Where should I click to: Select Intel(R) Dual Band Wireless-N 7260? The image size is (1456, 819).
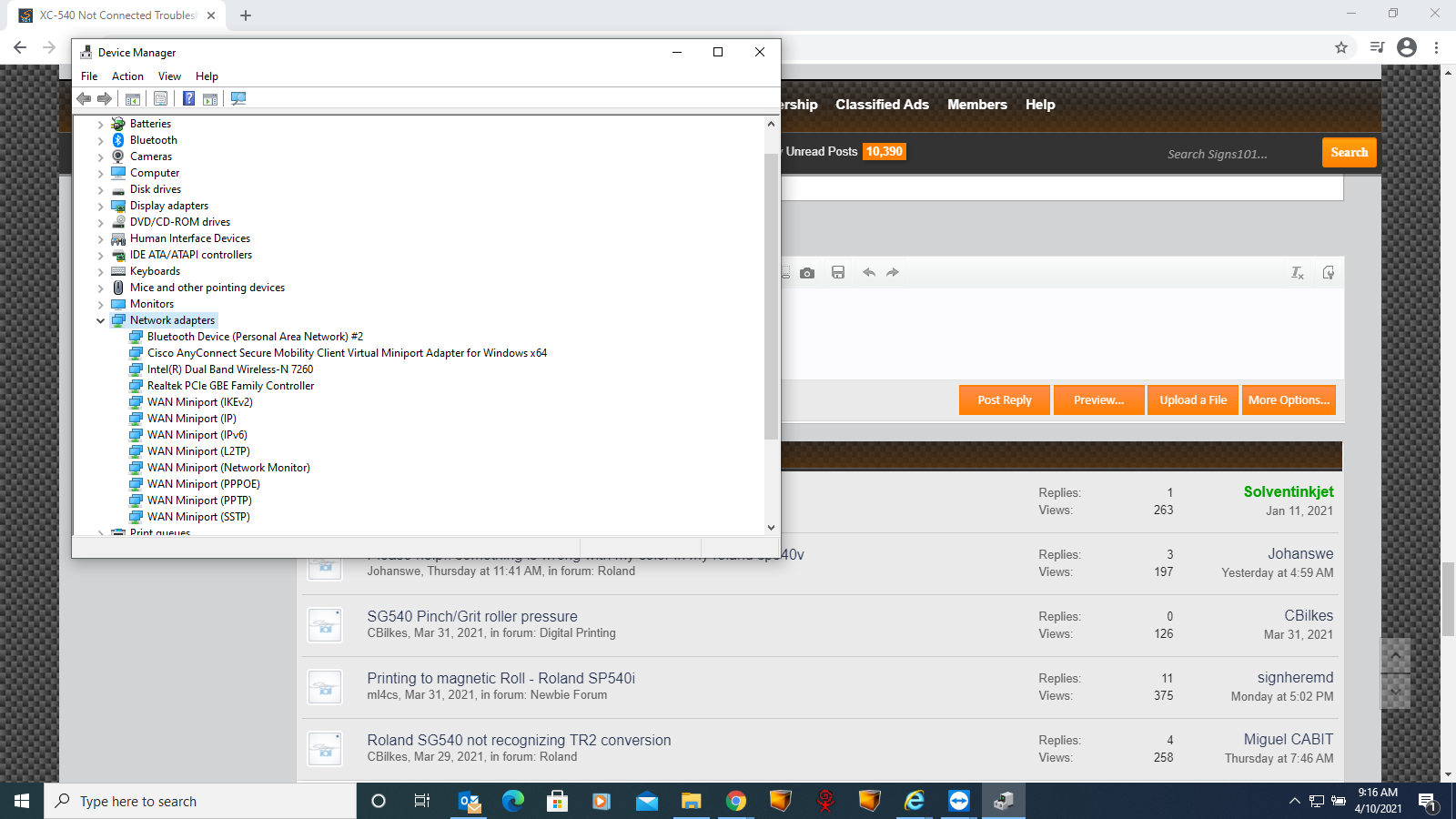click(230, 369)
